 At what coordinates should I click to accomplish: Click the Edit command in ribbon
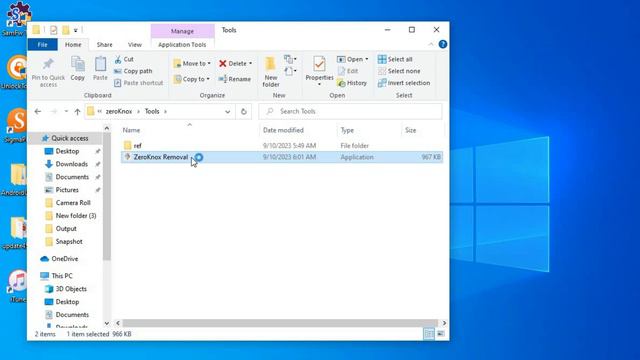[x=348, y=71]
